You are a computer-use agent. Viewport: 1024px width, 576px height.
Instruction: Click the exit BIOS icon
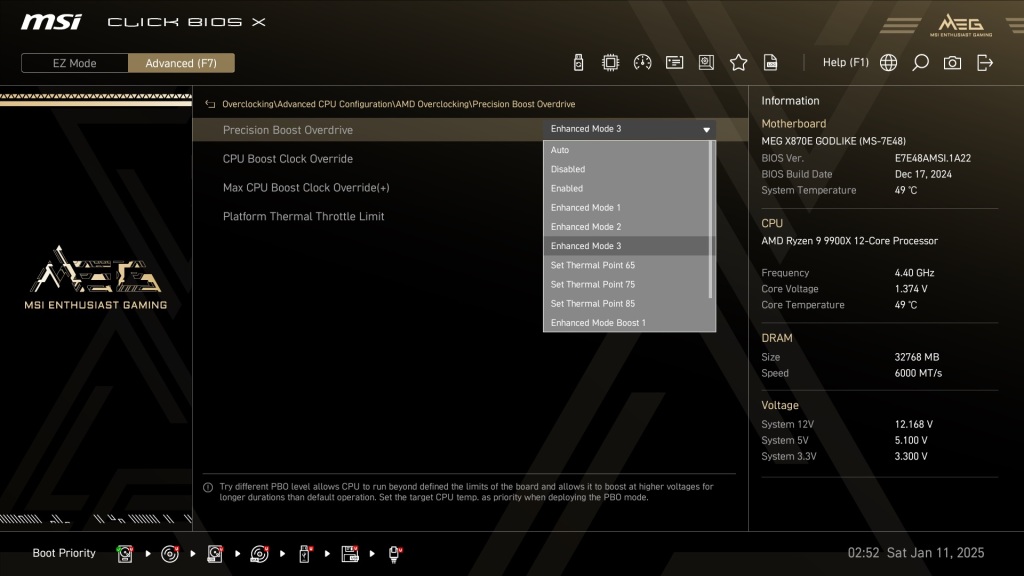tap(985, 63)
